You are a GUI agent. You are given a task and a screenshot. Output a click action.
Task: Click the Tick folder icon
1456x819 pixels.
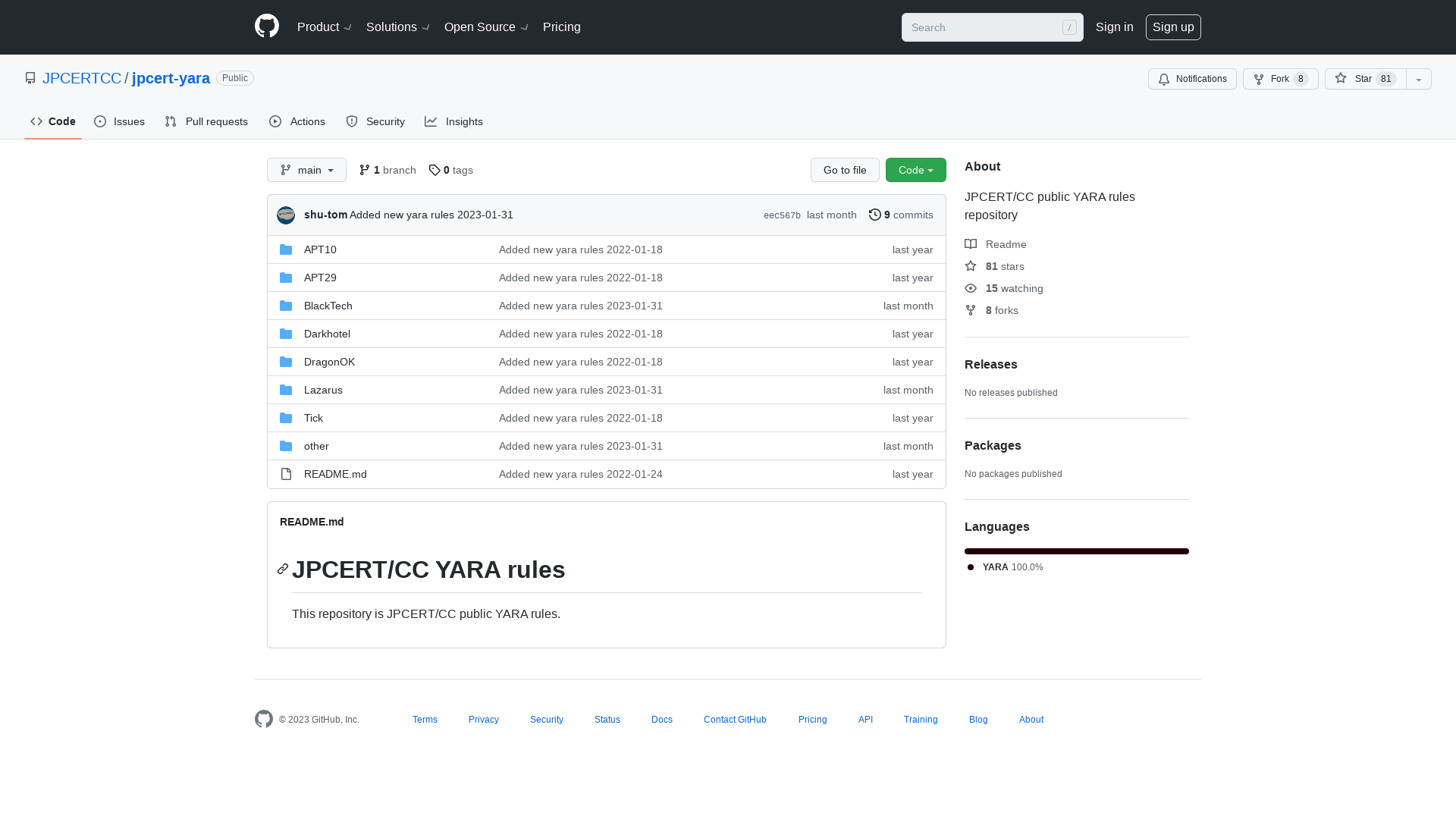tap(286, 418)
